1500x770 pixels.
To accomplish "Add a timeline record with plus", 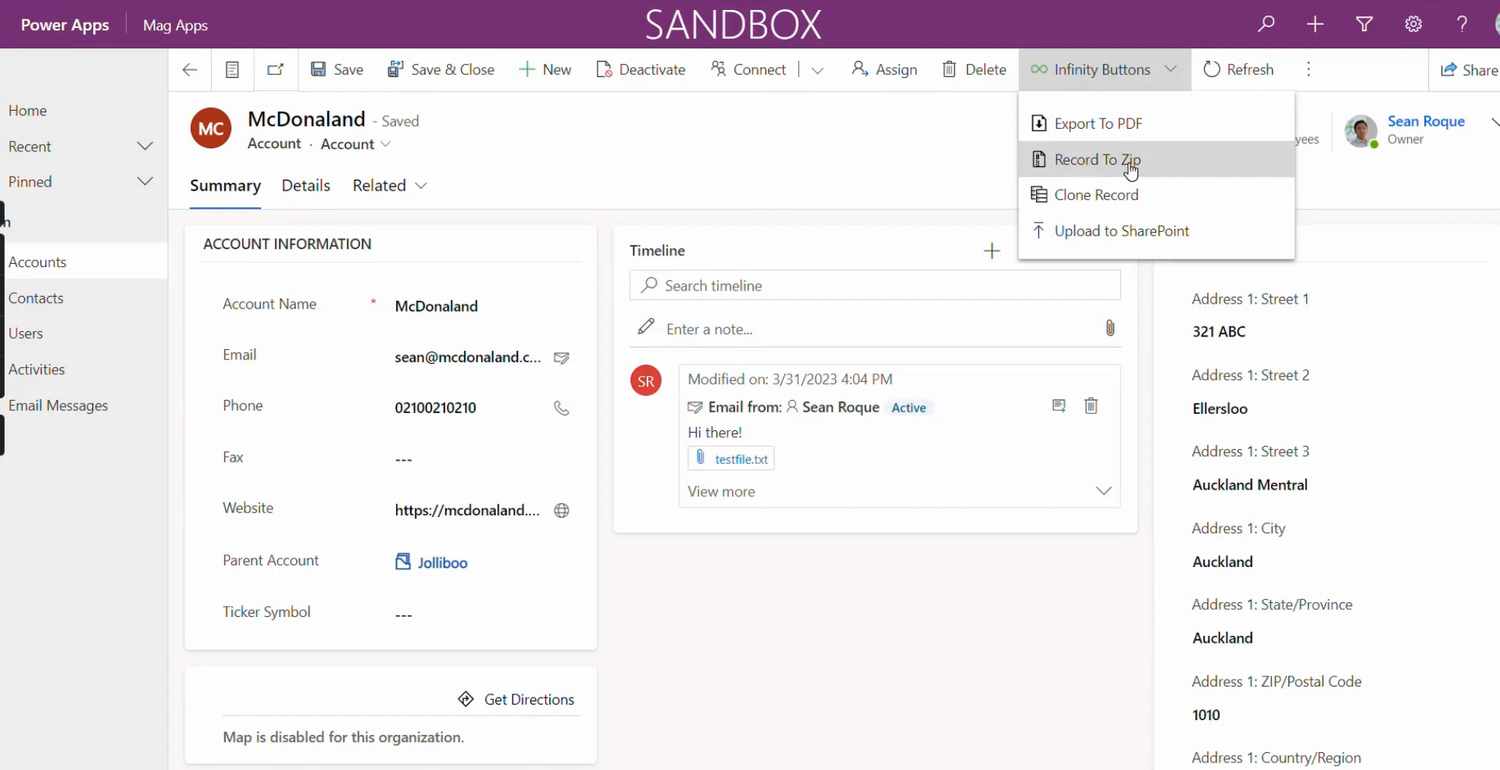I will click(992, 251).
